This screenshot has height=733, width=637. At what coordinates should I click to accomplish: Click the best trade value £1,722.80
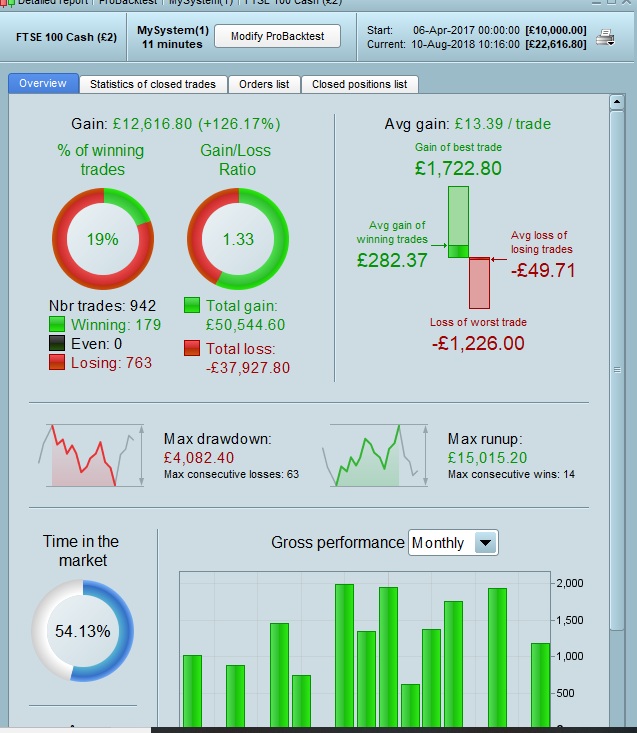click(x=458, y=168)
